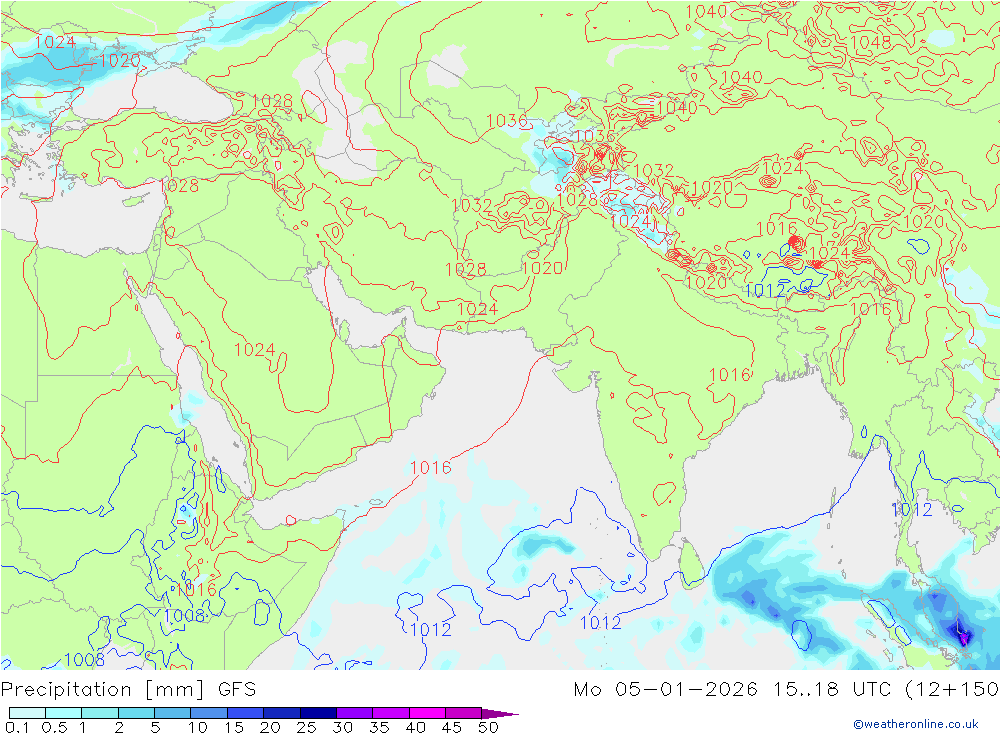Viewport: 1000px width, 733px height.
Task: Click the magenta swatch between 40 and 45
Action: point(427,713)
